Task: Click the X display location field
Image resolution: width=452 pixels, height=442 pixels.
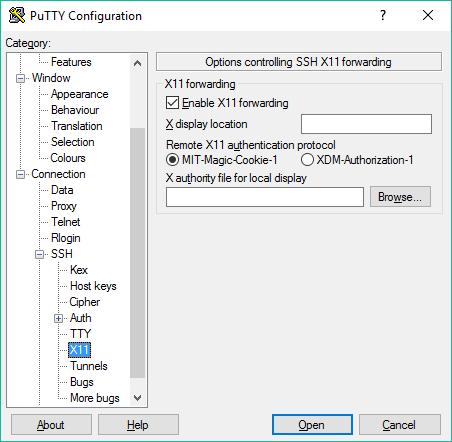Action: (366, 124)
